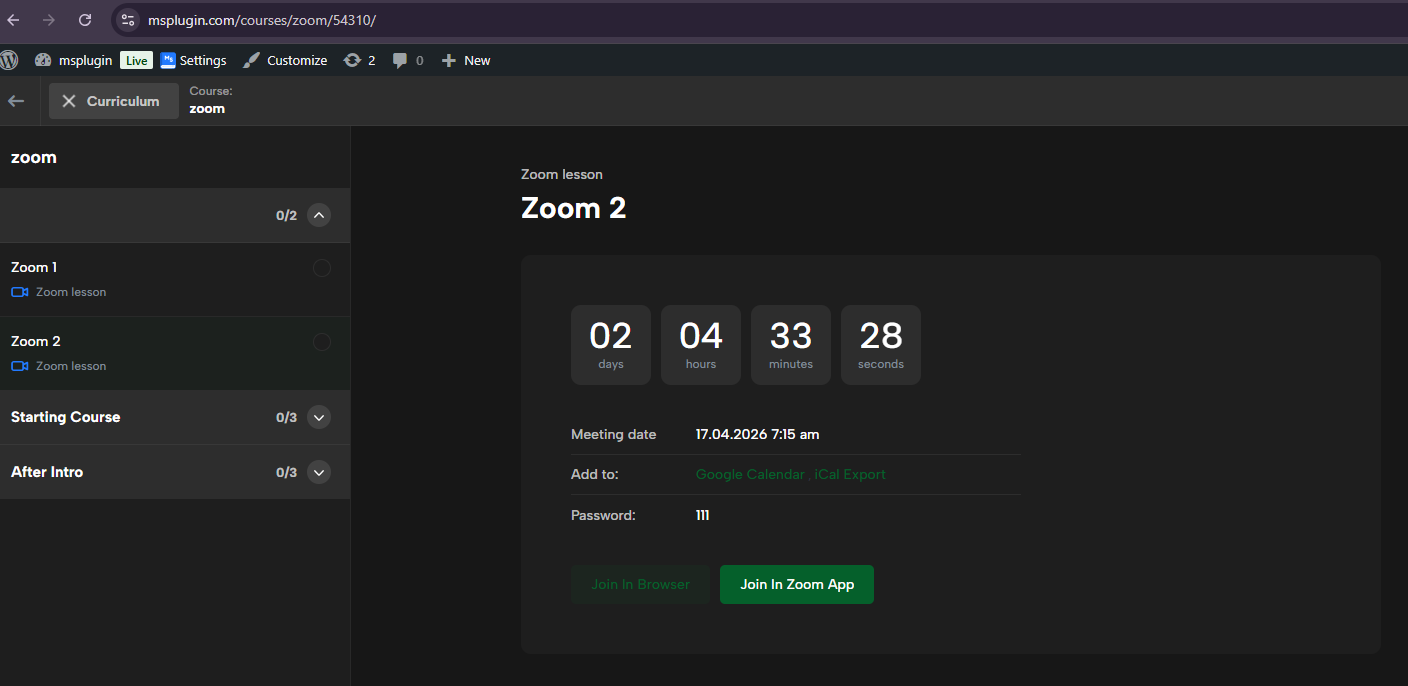Click the msplugin.com URL address field
Viewport: 1408px width, 686px height.
tap(262, 20)
